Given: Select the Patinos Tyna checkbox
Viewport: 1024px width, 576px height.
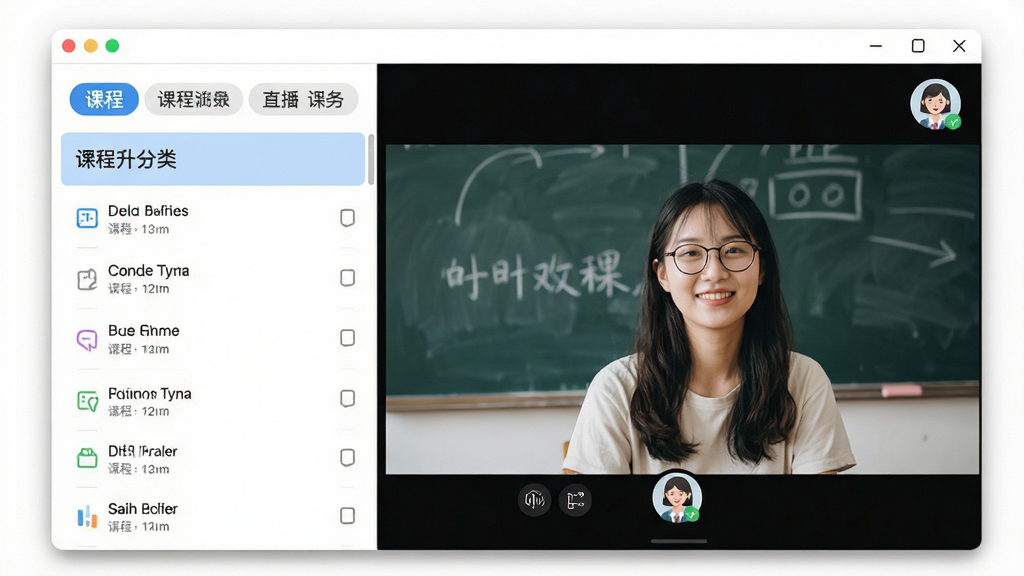Looking at the screenshot, I should click(347, 398).
